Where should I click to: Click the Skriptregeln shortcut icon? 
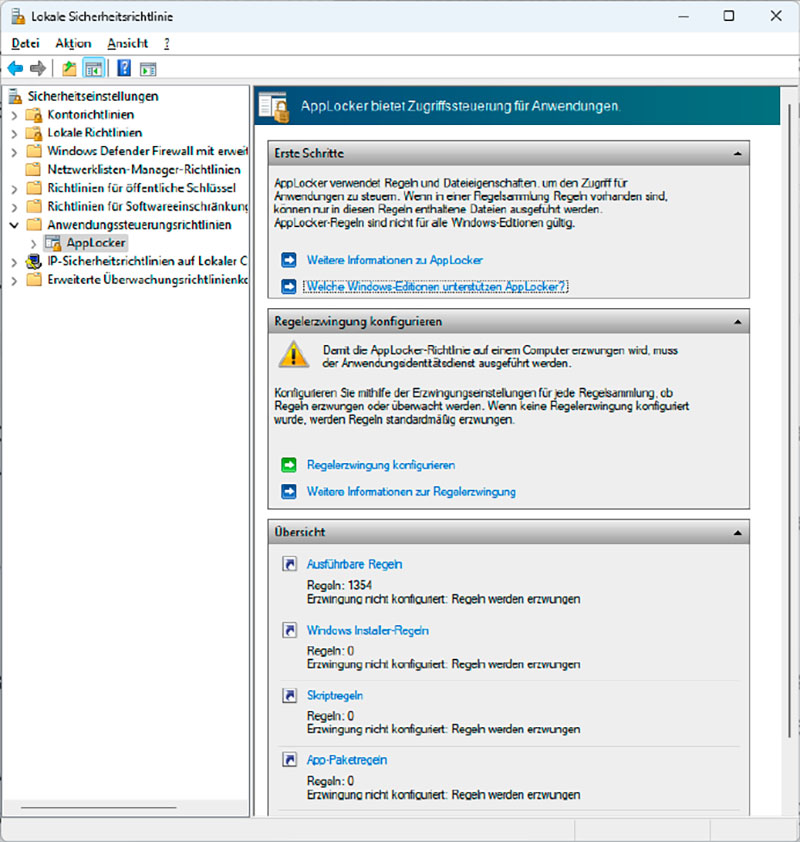pyautogui.click(x=289, y=695)
